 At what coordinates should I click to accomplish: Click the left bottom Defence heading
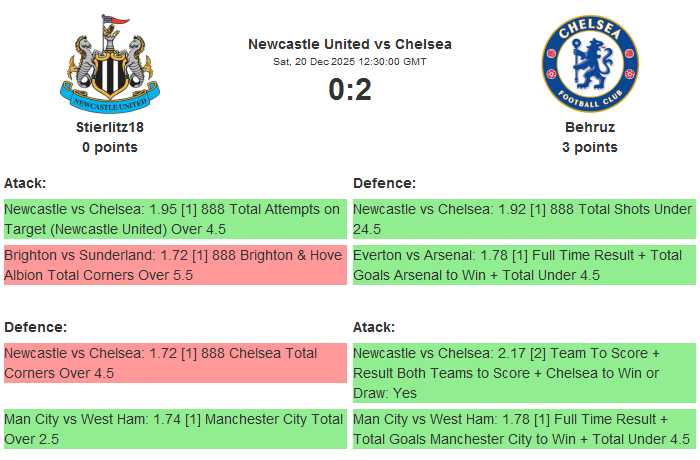tap(35, 327)
